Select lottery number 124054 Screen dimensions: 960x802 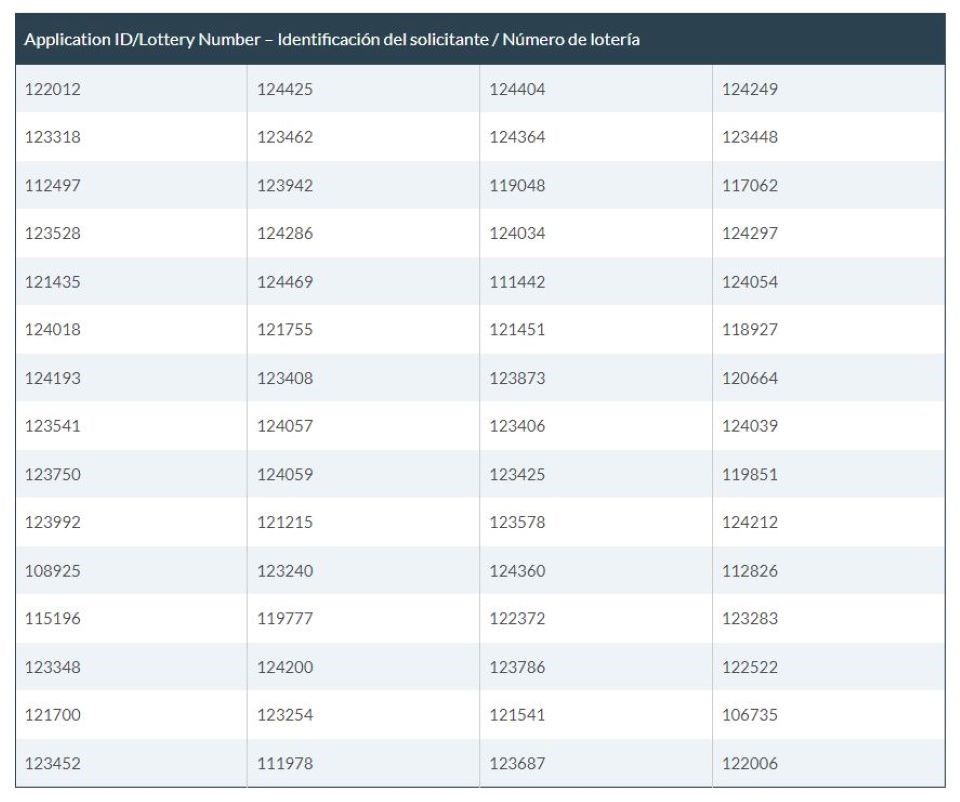coord(749,282)
